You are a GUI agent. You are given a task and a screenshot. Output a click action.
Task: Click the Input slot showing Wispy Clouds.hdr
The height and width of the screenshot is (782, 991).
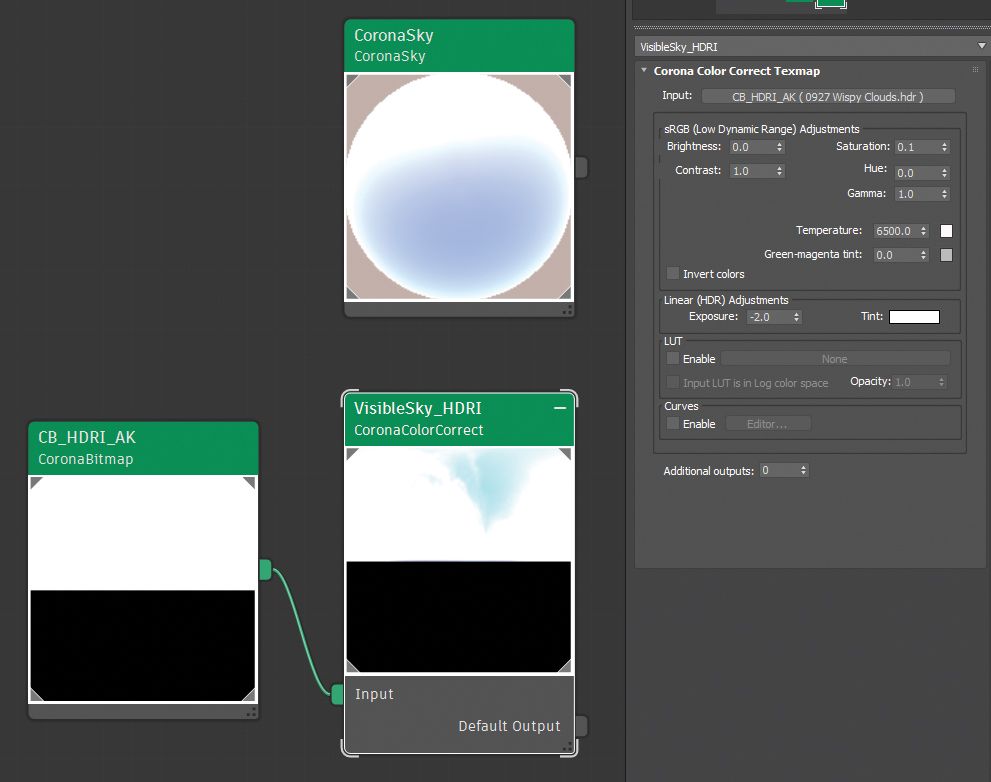828,96
